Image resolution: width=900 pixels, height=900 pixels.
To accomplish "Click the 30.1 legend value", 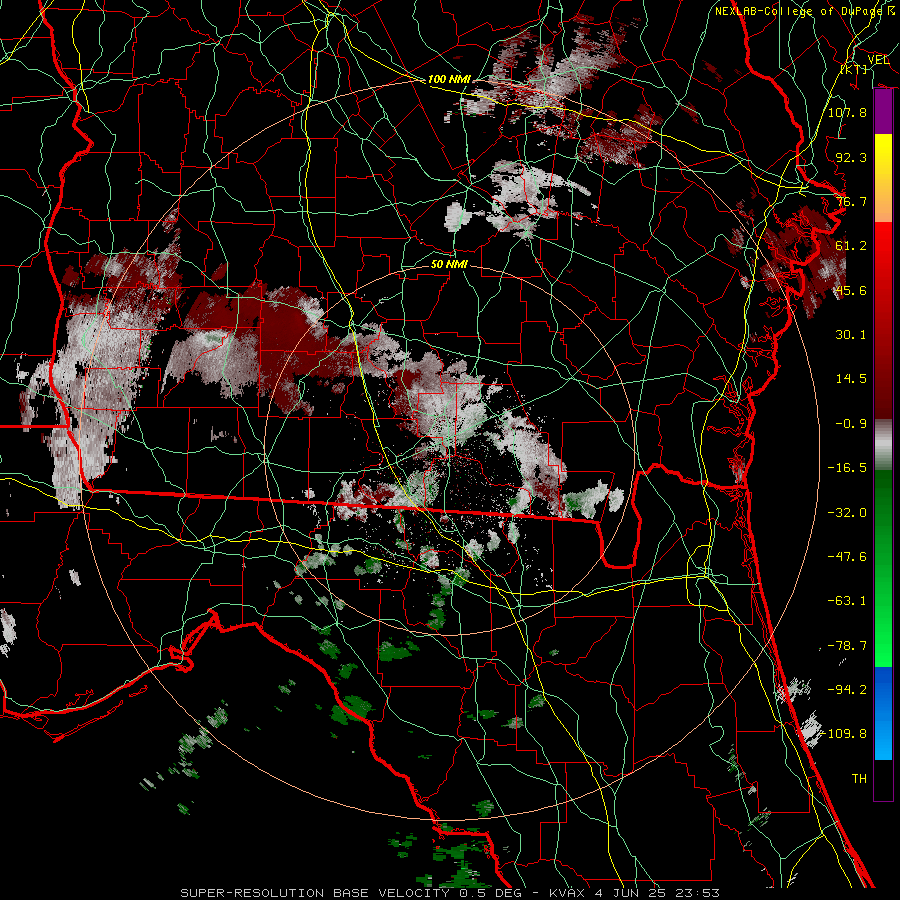I will point(851,335).
